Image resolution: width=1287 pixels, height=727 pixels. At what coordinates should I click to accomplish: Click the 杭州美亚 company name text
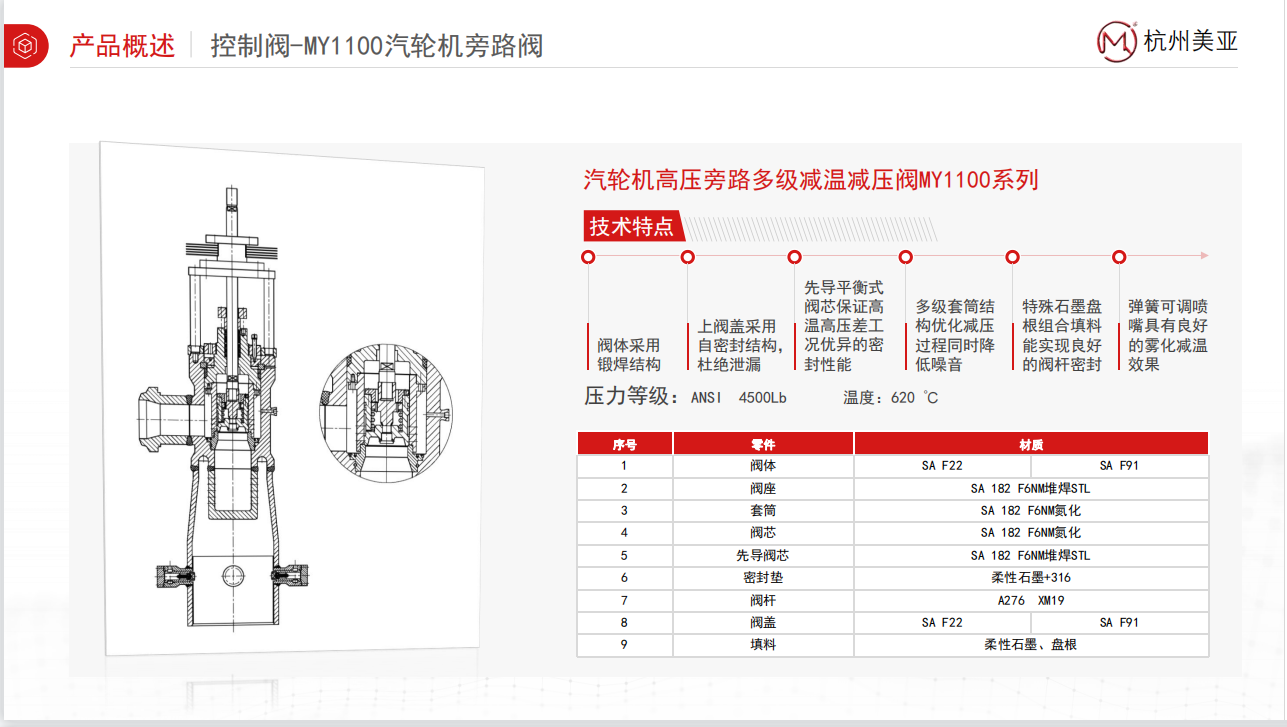(1190, 41)
